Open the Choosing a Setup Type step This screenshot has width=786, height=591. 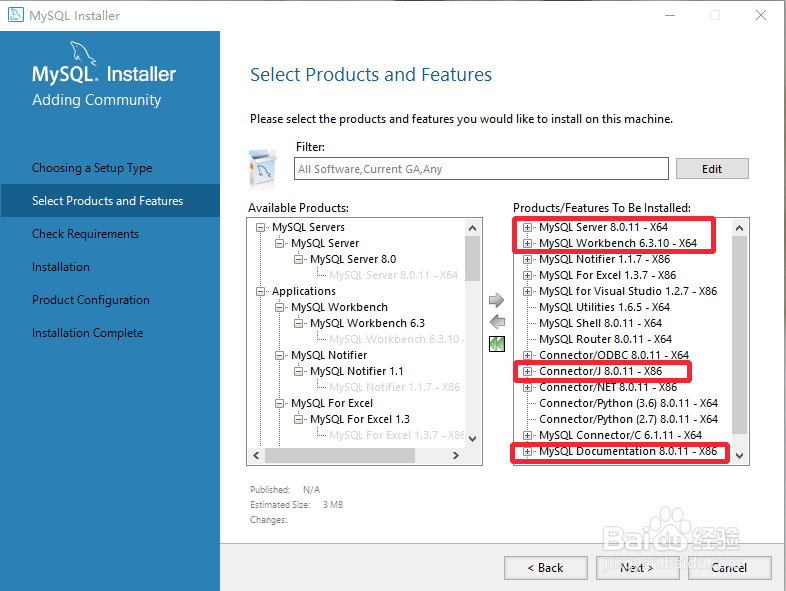point(92,168)
